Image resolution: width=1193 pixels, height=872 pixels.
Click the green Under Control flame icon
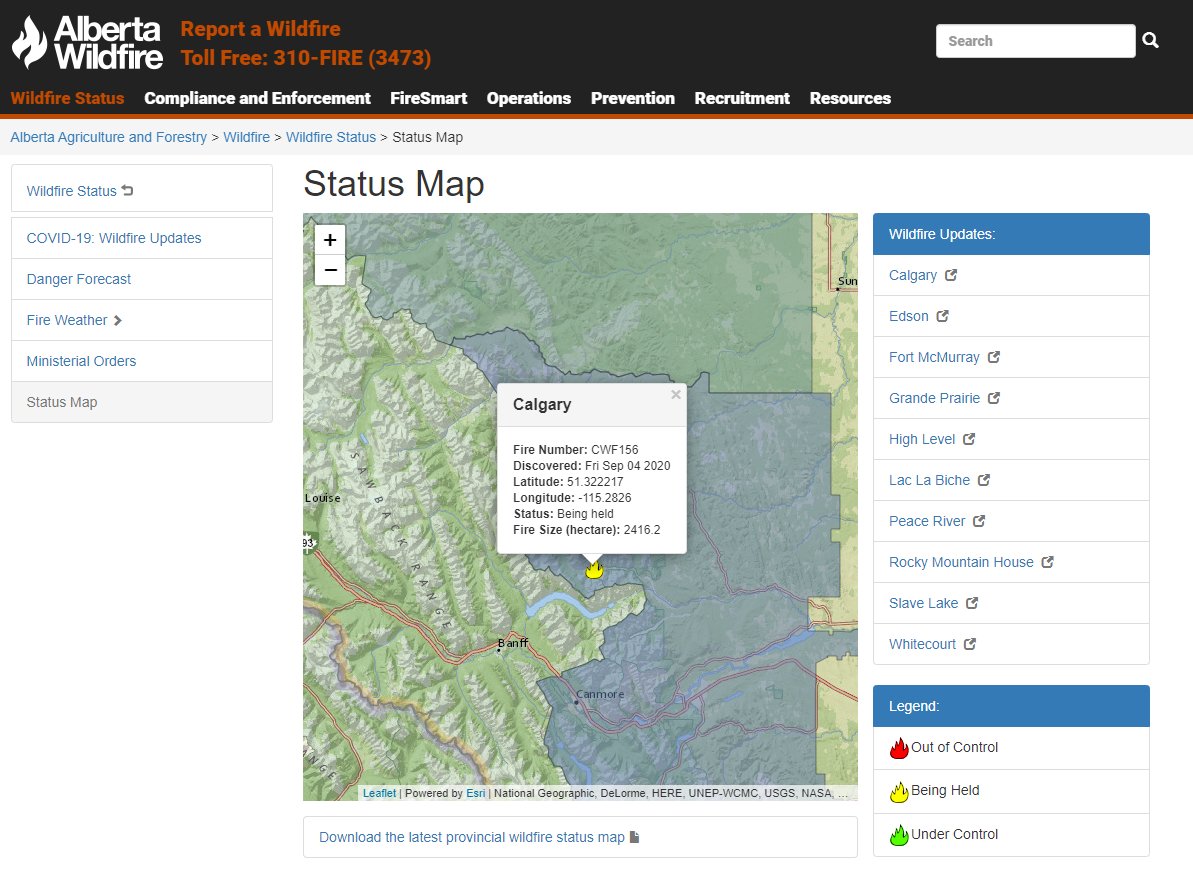tap(899, 835)
